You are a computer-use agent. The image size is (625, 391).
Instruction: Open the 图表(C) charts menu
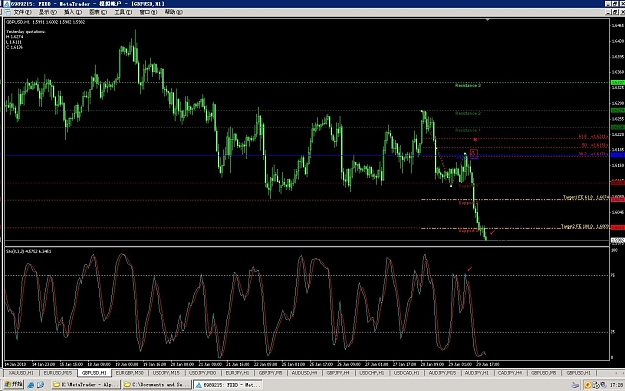coord(98,12)
